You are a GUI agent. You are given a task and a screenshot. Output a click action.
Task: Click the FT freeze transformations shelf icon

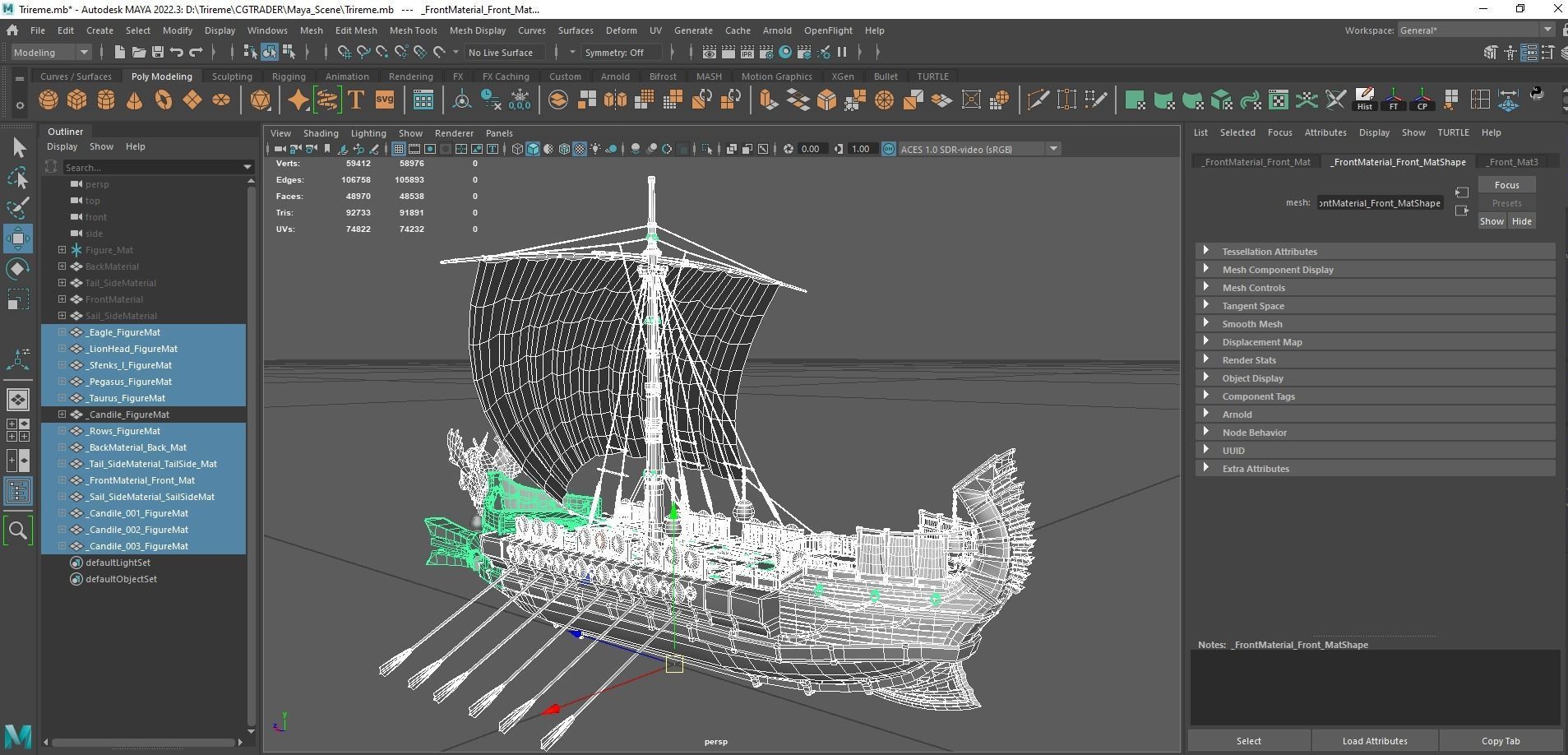[1394, 100]
